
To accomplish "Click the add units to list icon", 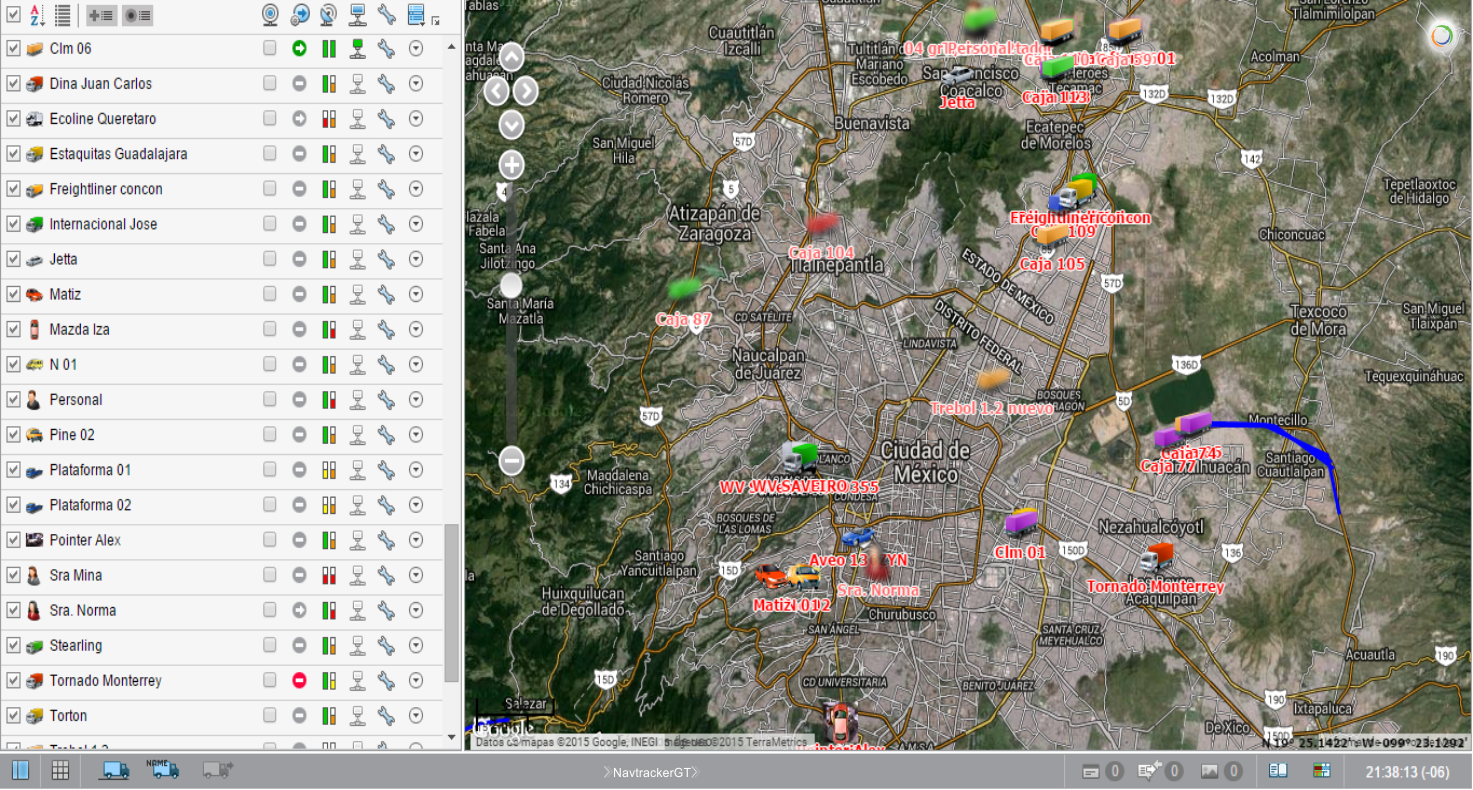I will pos(101,15).
